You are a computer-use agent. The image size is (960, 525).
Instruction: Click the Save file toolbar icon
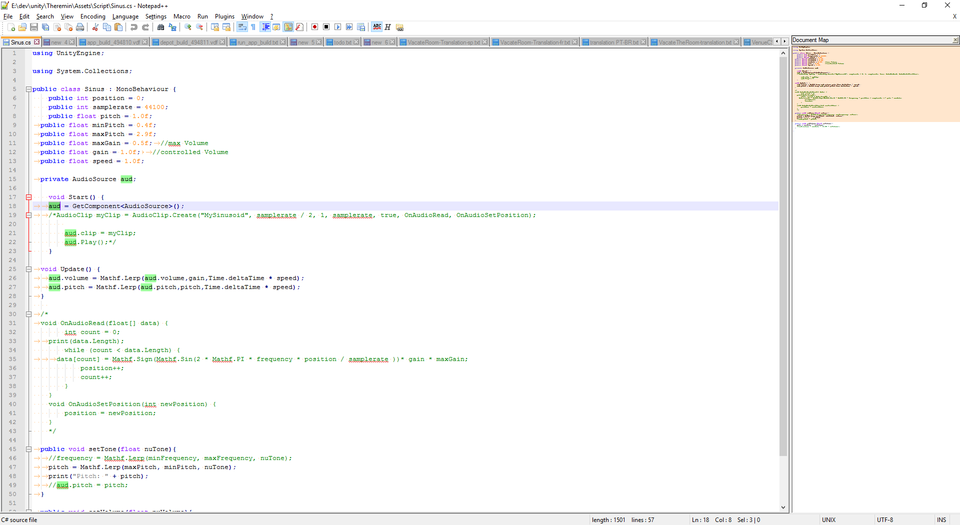pos(33,27)
